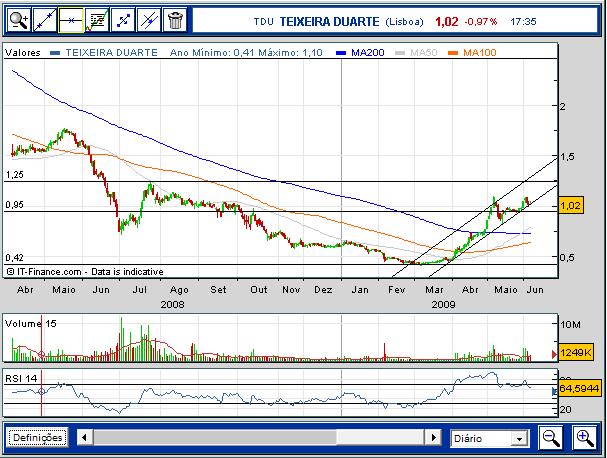Click scrollbar left arrow
This screenshot has height=458, width=607.
84,438
